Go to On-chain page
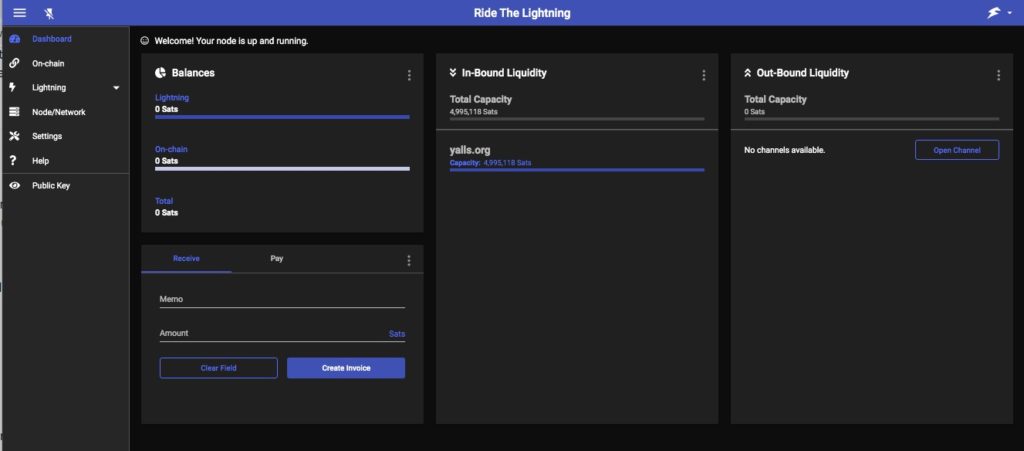Screen dimensions: 1024x451 point(48,63)
